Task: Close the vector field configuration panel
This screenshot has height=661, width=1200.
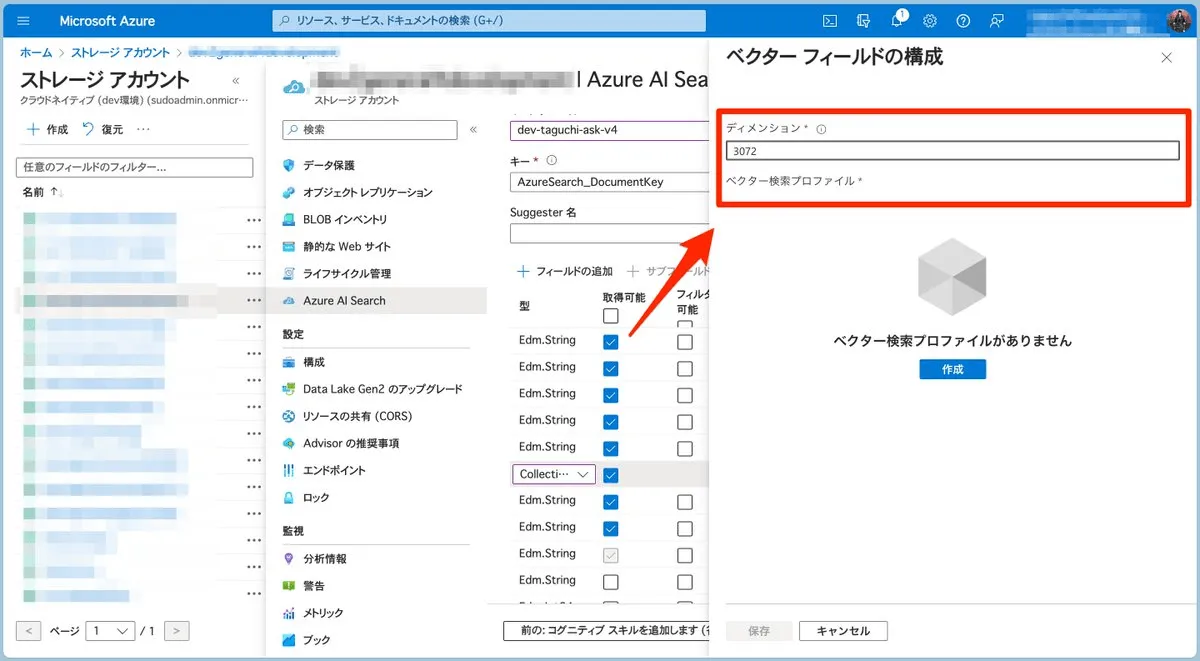Action: point(1166,58)
